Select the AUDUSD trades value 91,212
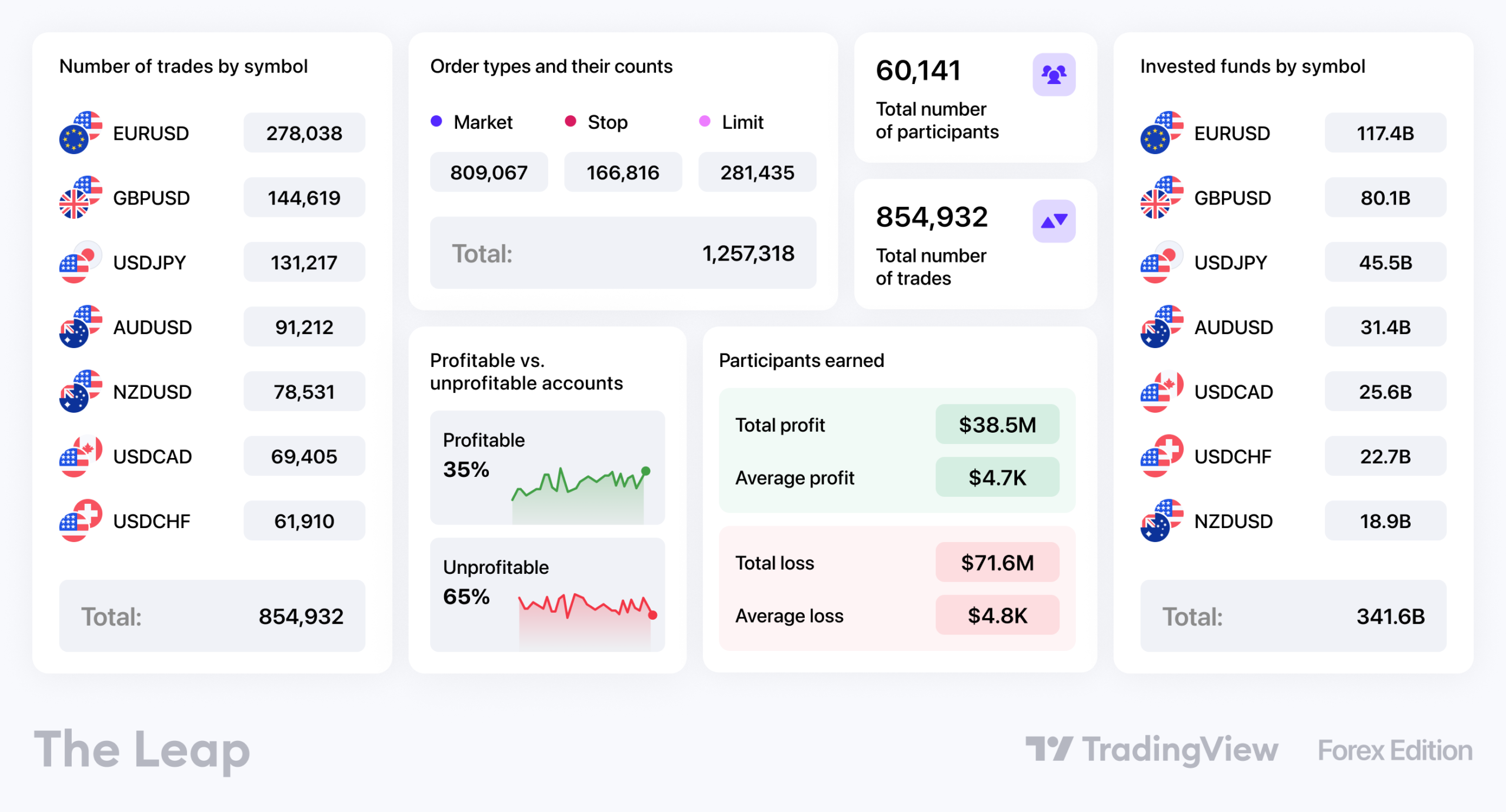Image resolution: width=1506 pixels, height=812 pixels. [x=304, y=327]
